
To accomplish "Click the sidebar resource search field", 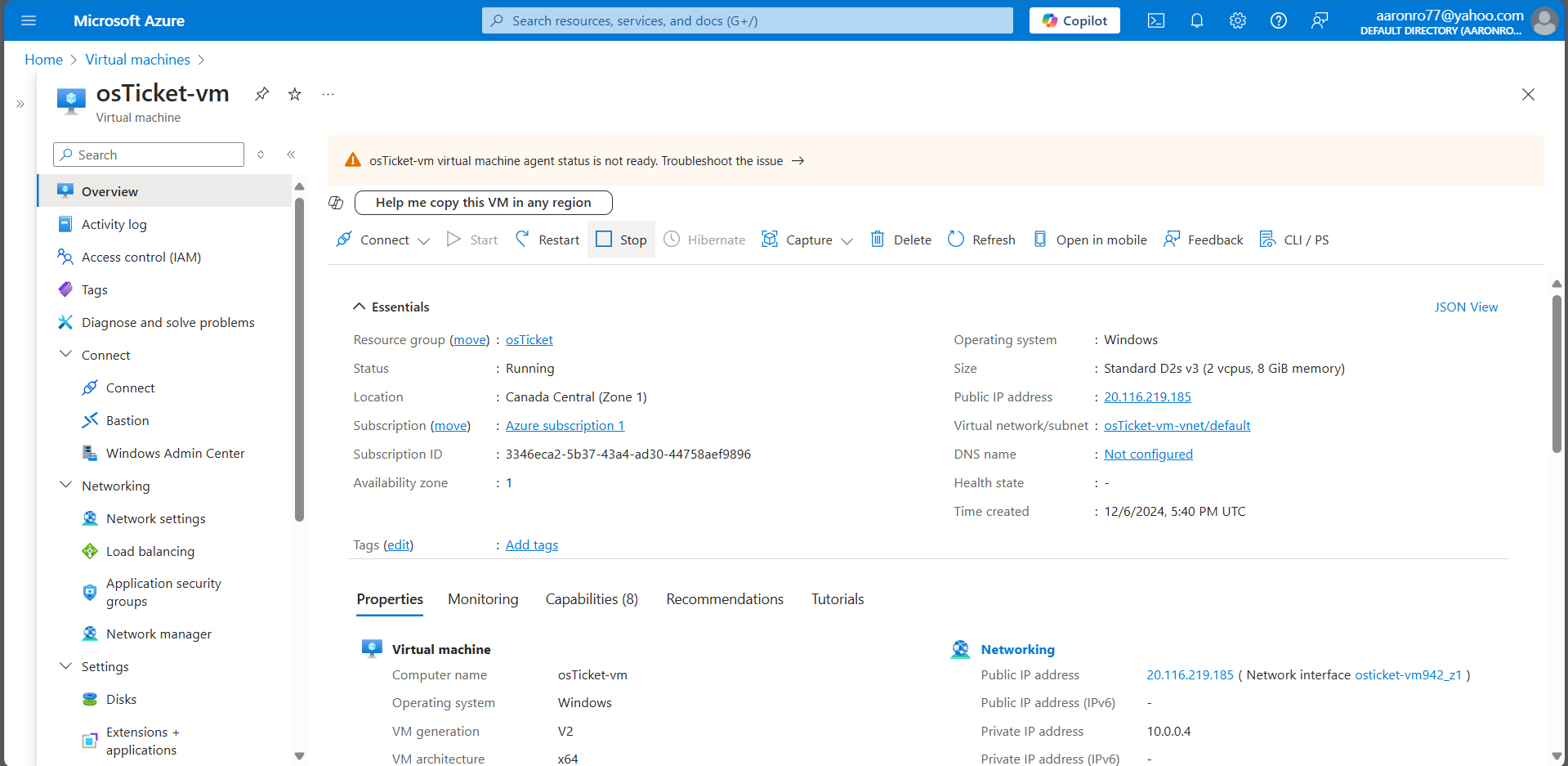I will (148, 155).
